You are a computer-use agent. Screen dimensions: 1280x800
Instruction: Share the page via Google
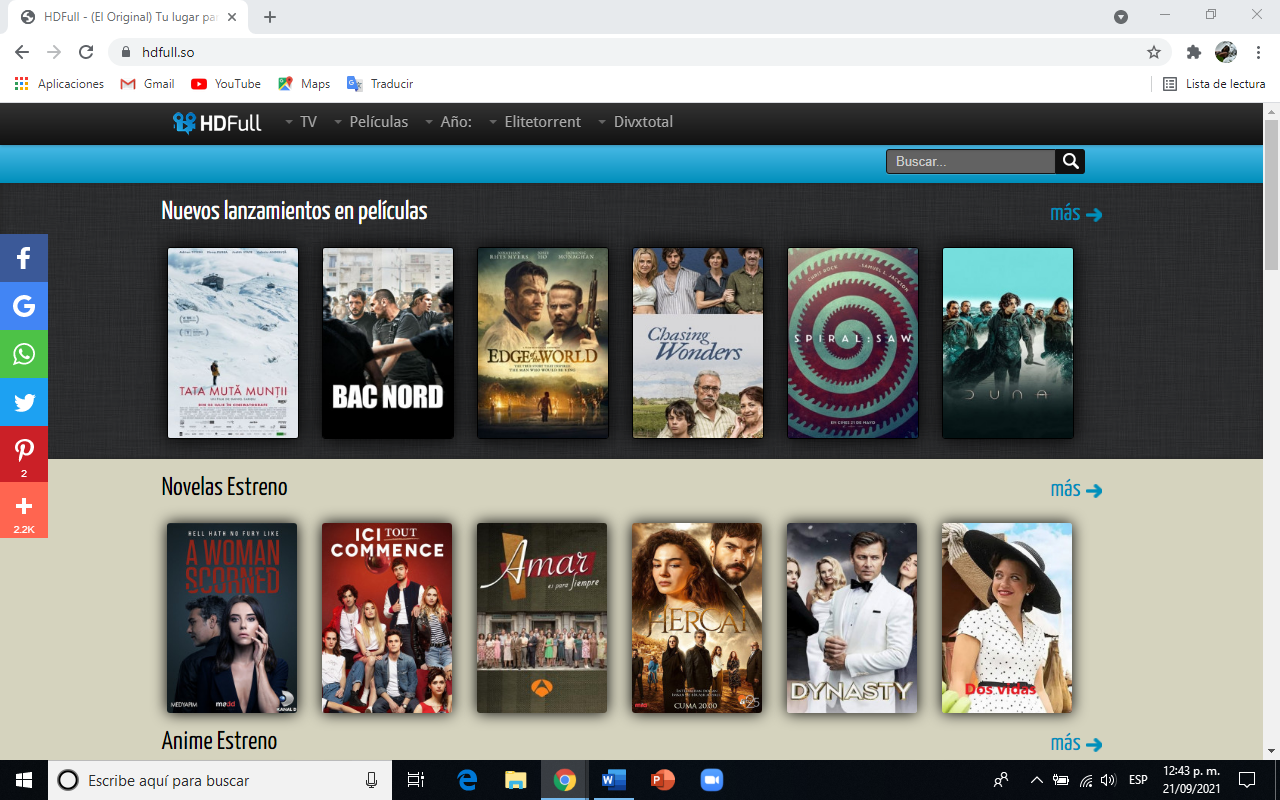point(22,306)
